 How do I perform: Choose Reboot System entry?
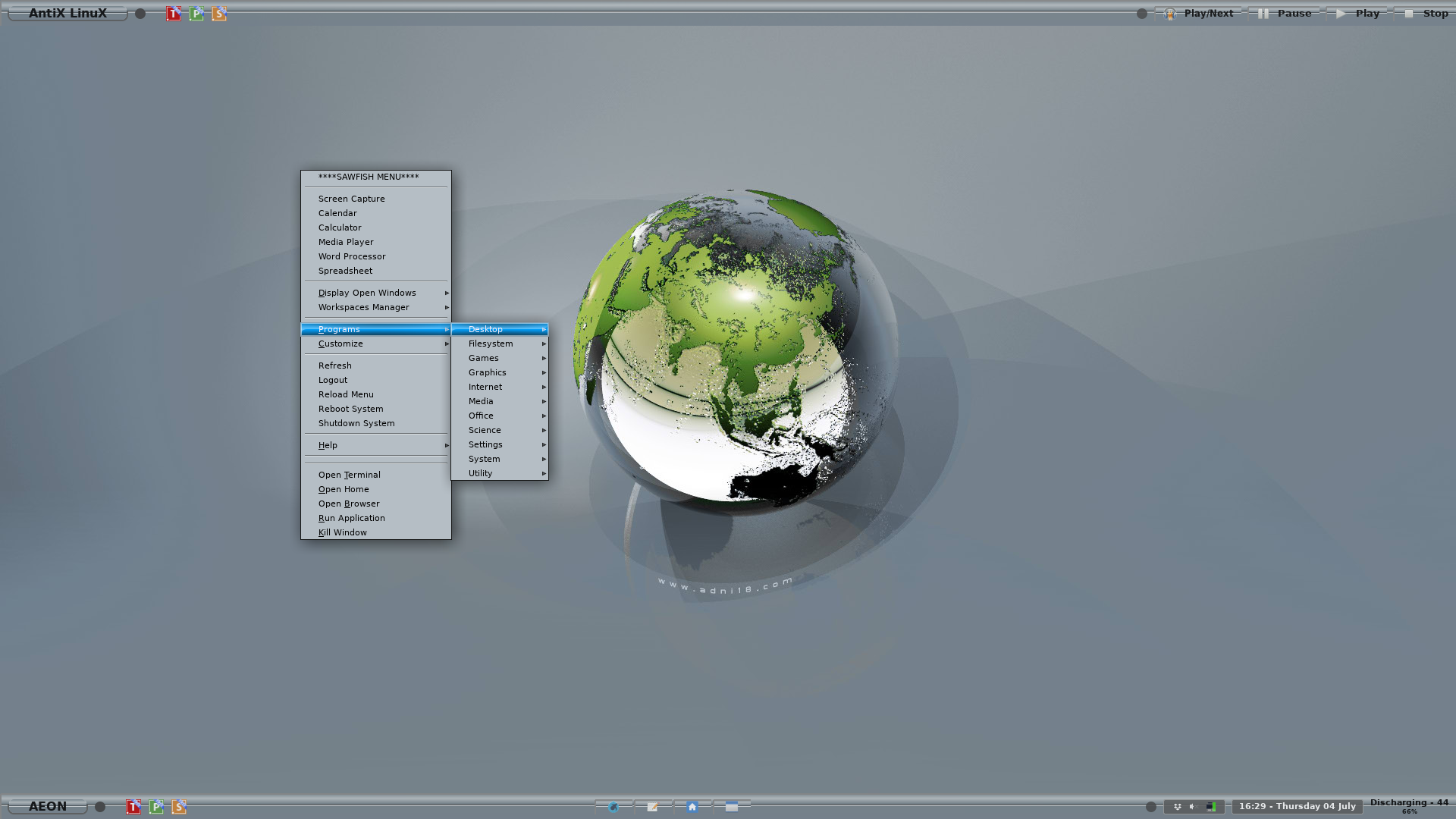376,409
